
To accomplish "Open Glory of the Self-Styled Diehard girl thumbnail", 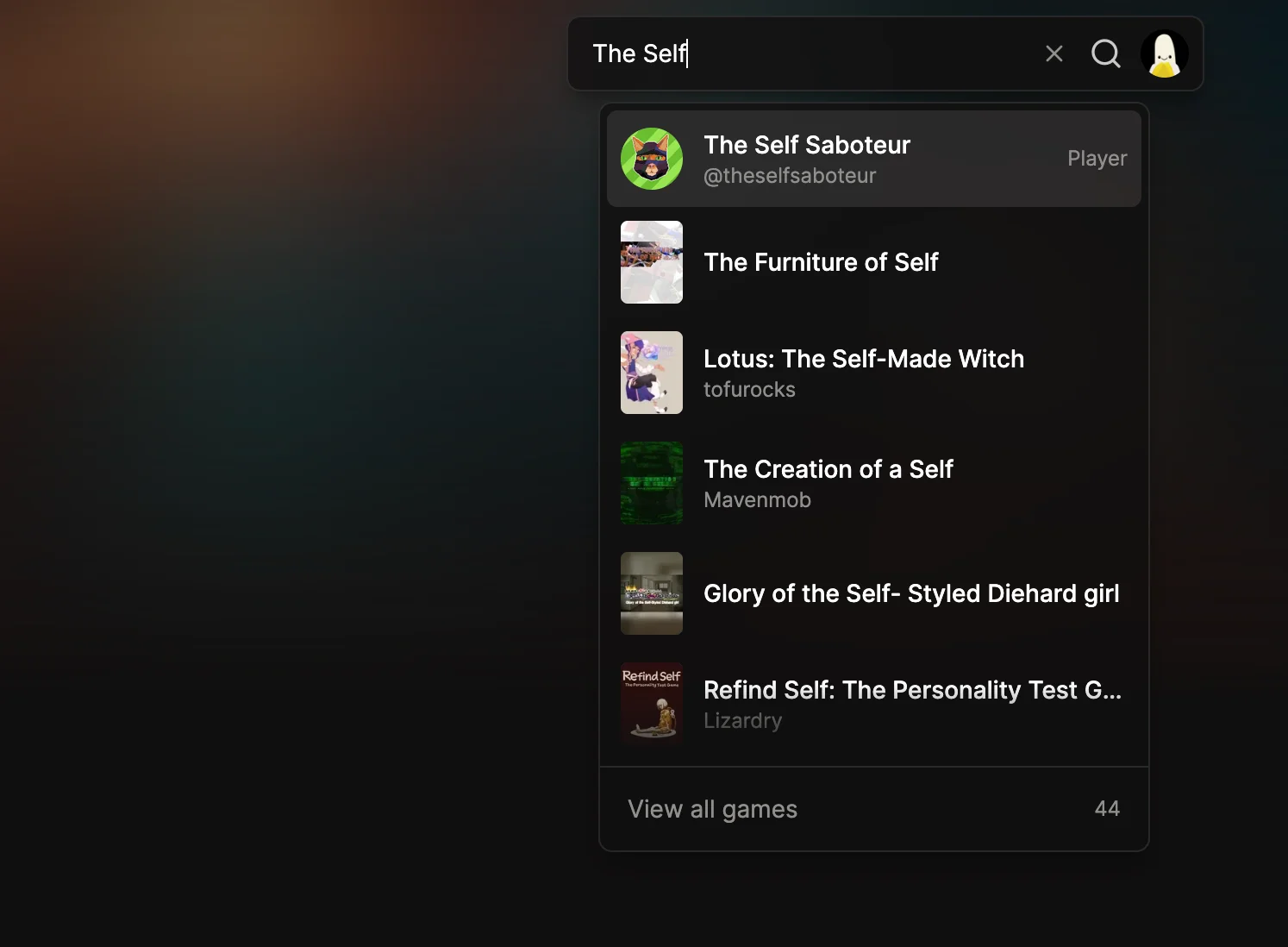I will [x=652, y=593].
